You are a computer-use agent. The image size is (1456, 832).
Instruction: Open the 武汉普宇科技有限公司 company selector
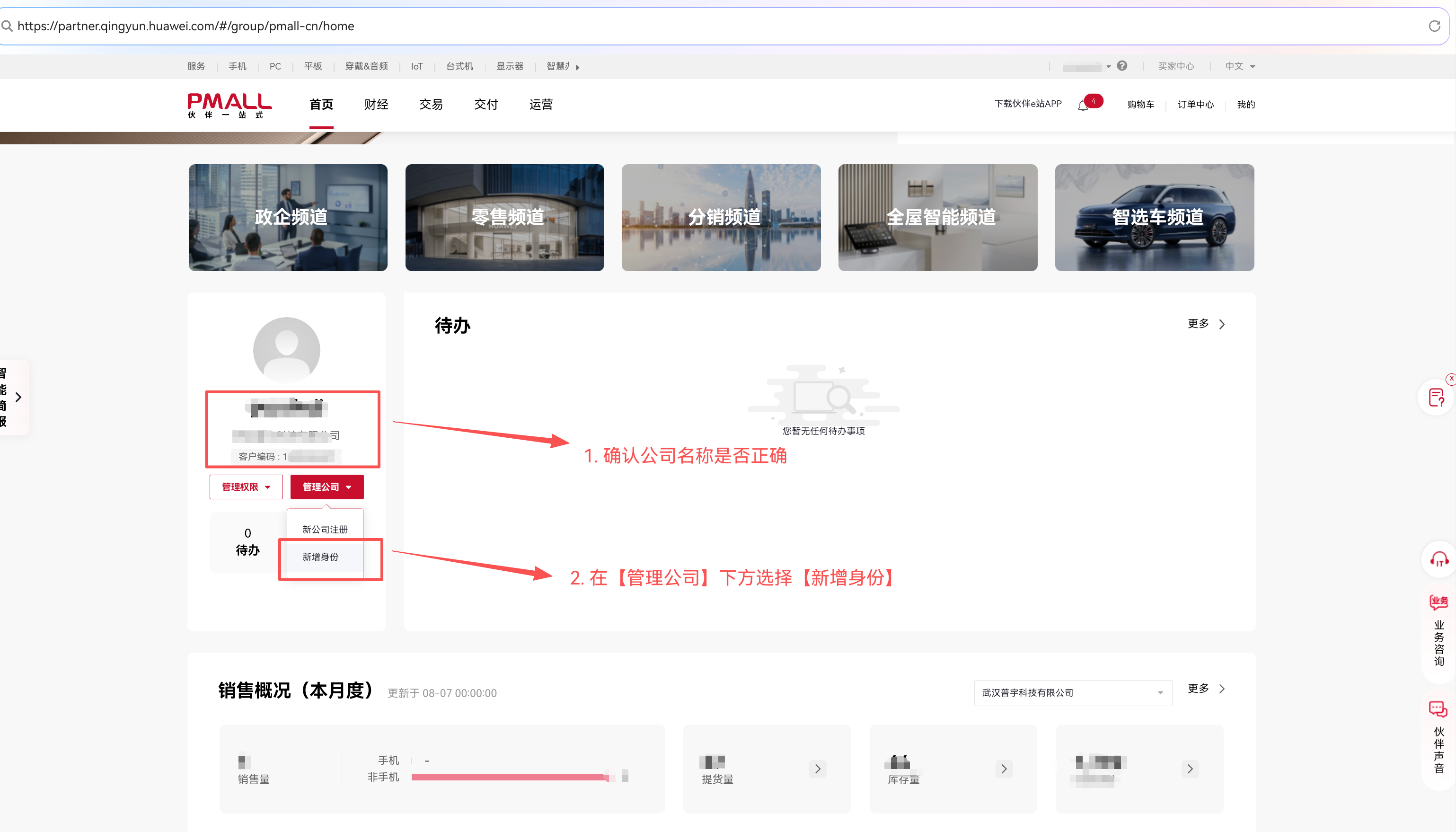(x=1073, y=692)
